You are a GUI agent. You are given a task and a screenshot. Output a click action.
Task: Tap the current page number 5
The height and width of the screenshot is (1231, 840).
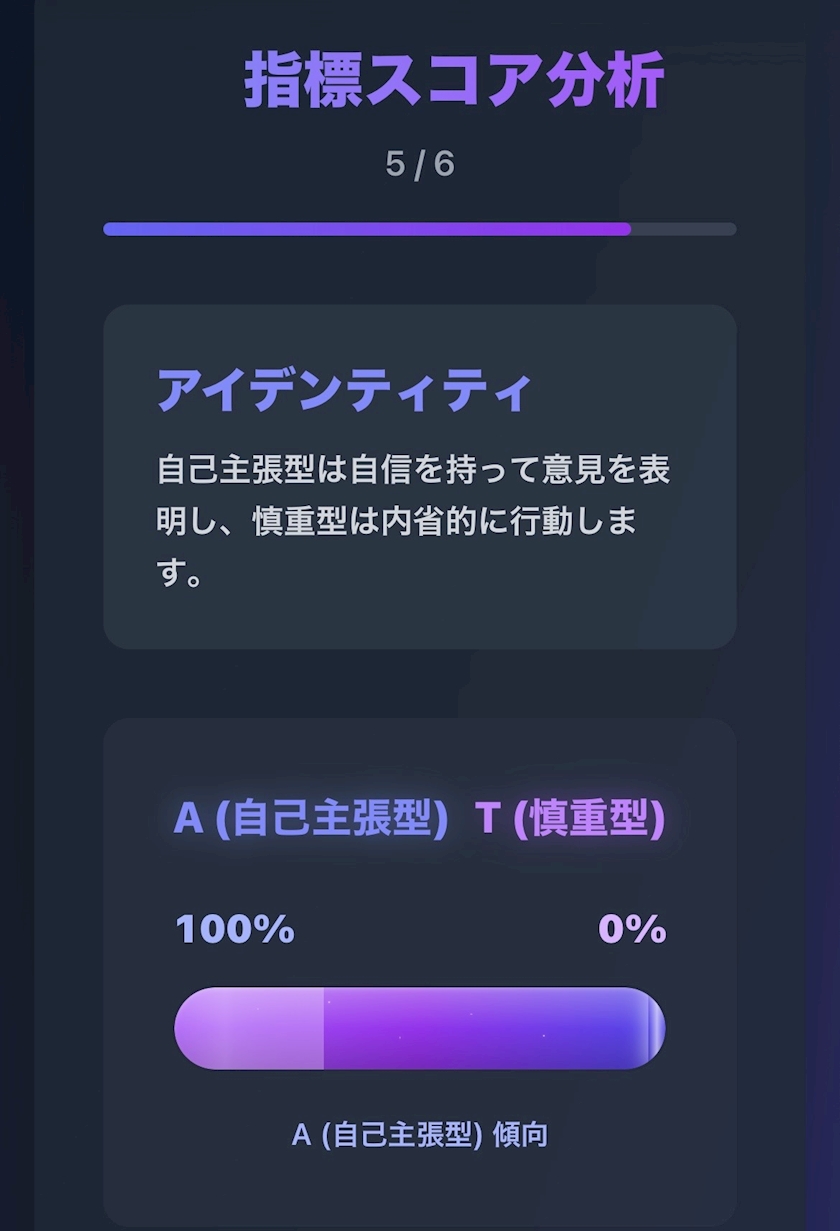(395, 163)
